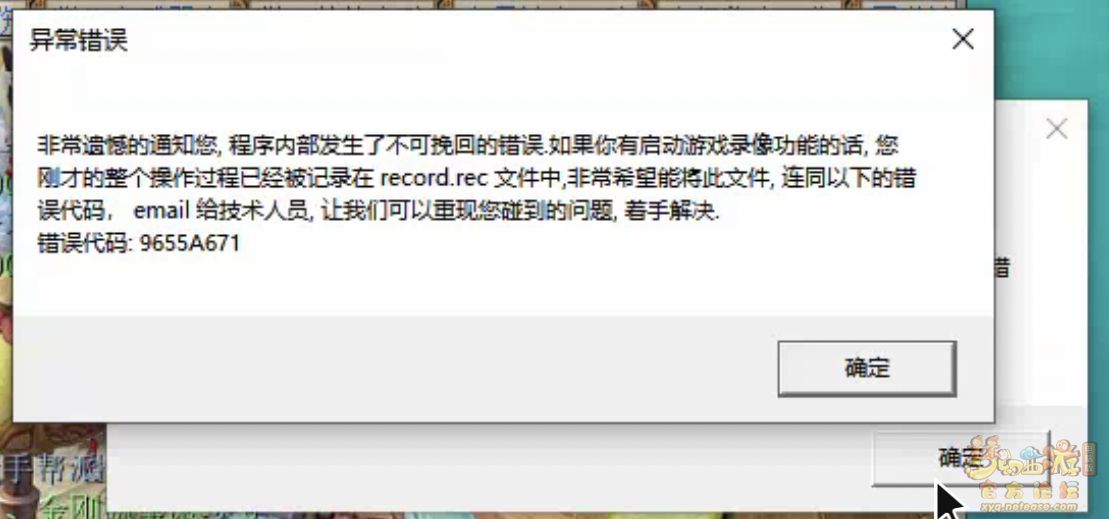Confirm the error with the framed 确定 button
Image resolution: width=1109 pixels, height=519 pixels.
coord(866,368)
